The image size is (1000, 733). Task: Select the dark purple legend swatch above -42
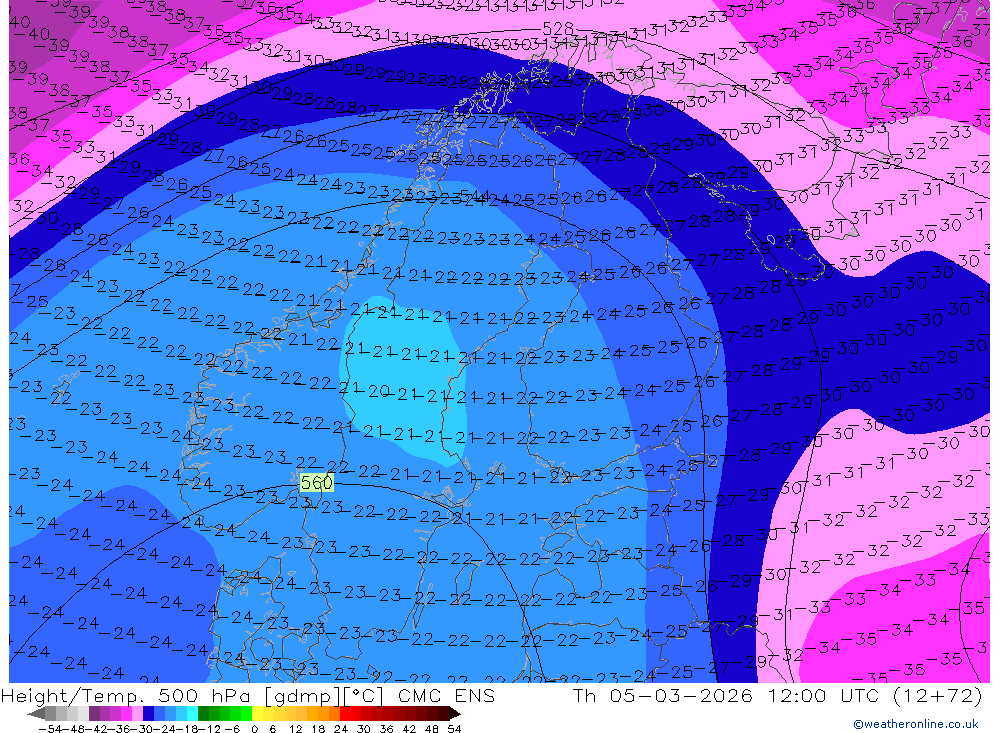coord(94,714)
